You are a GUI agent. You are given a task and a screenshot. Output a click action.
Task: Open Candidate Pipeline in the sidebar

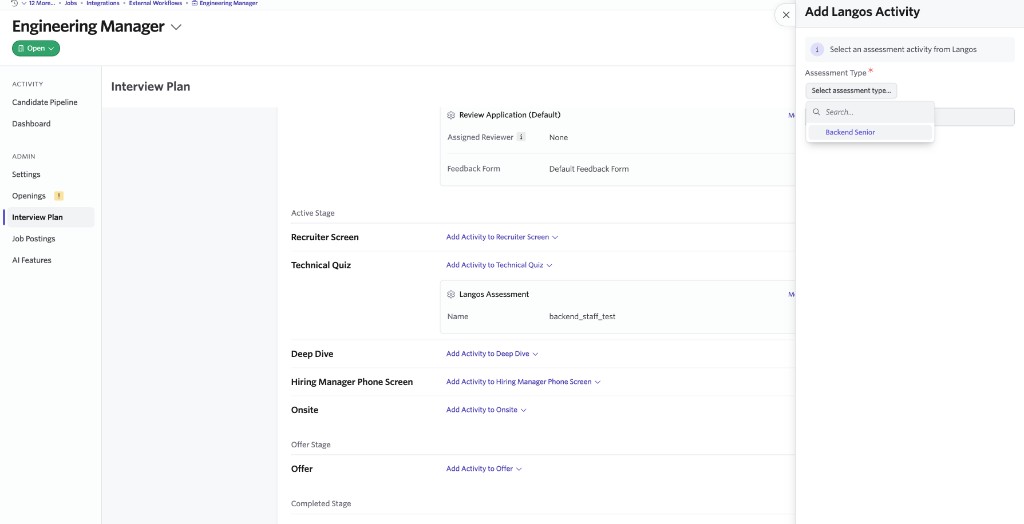tap(44, 103)
